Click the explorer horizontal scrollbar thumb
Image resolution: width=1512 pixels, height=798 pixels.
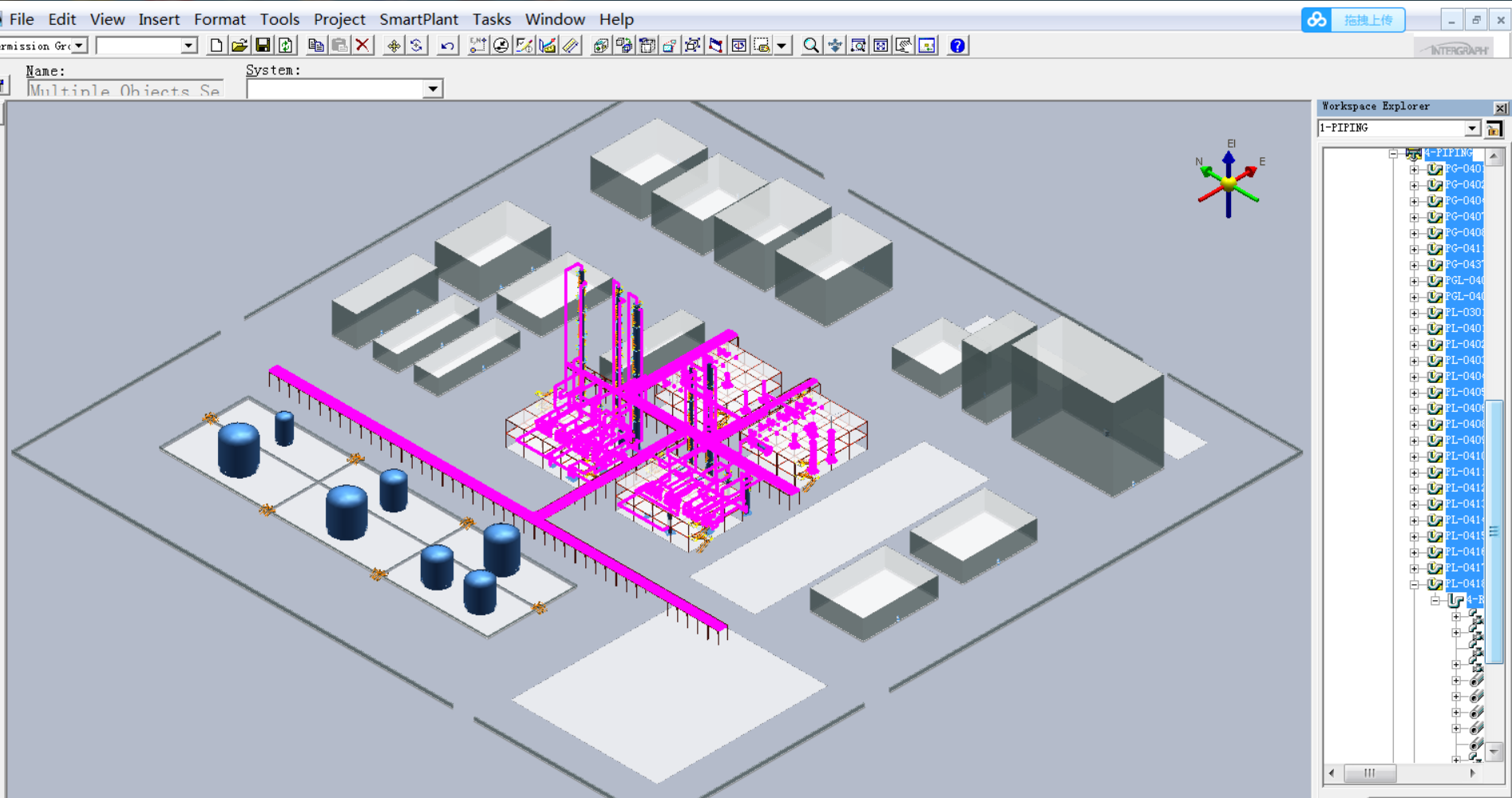(x=1370, y=772)
